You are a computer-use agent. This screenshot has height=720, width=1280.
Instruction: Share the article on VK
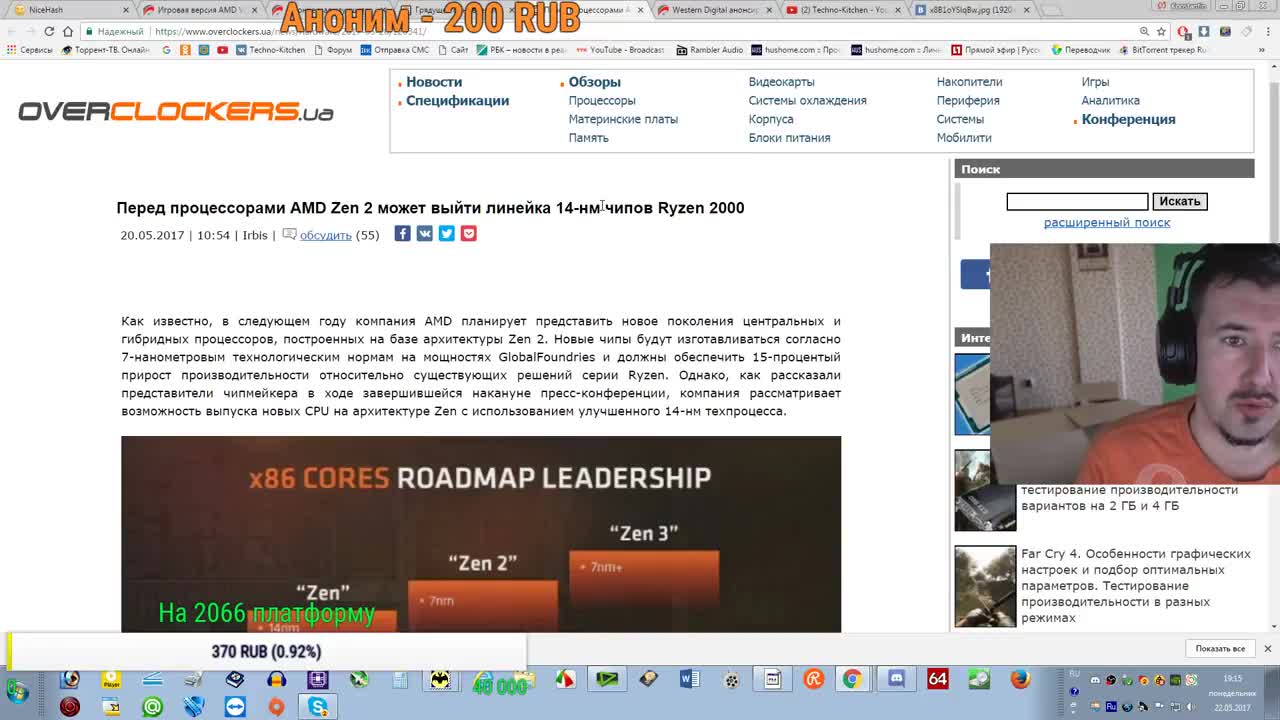tap(424, 234)
